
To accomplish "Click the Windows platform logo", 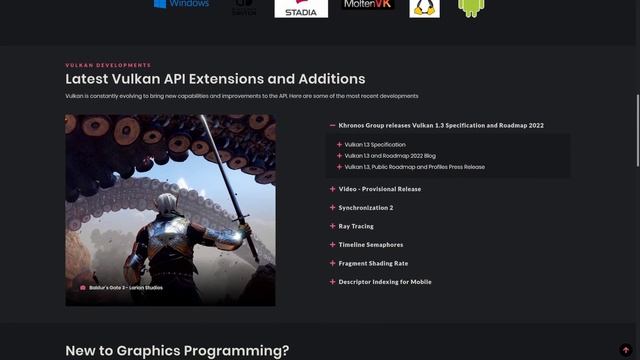I will (x=181, y=4).
